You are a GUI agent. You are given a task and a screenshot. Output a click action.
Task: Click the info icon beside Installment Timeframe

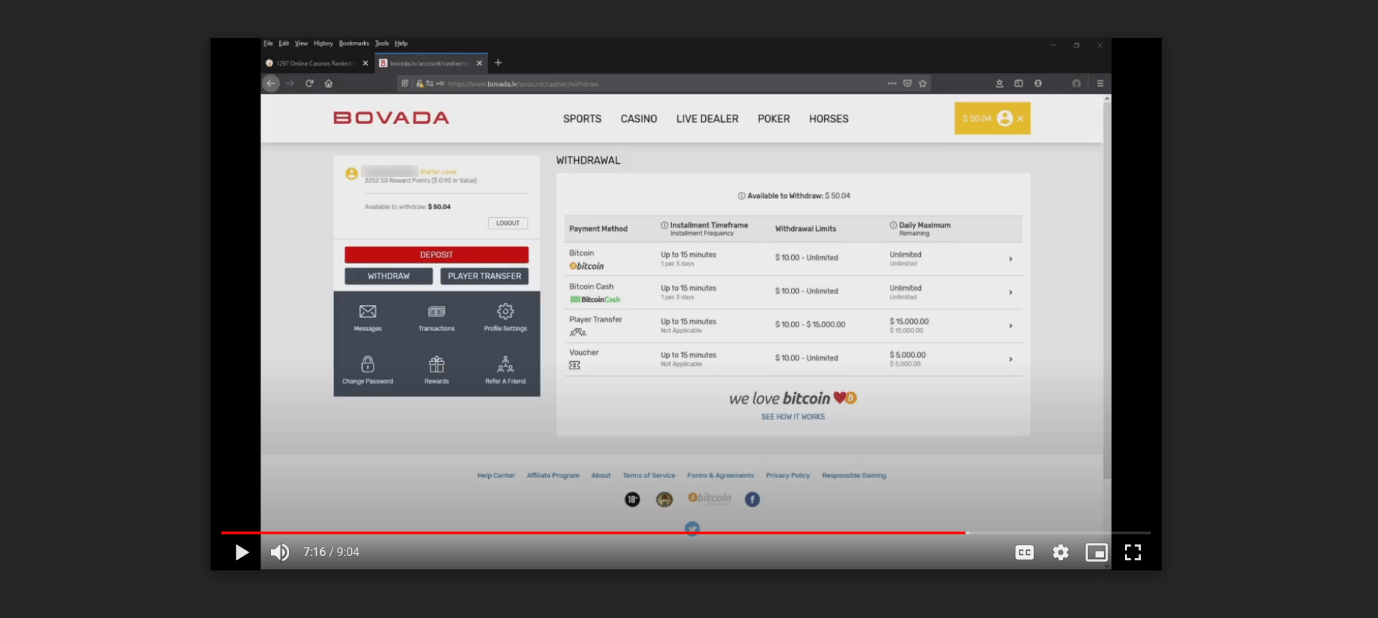tap(665, 226)
